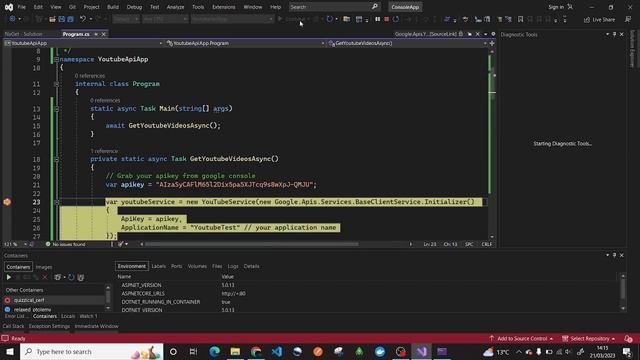Image resolution: width=640 pixels, height=360 pixels.
Task: Click the Visual Studio logo icon
Action: [9, 7]
